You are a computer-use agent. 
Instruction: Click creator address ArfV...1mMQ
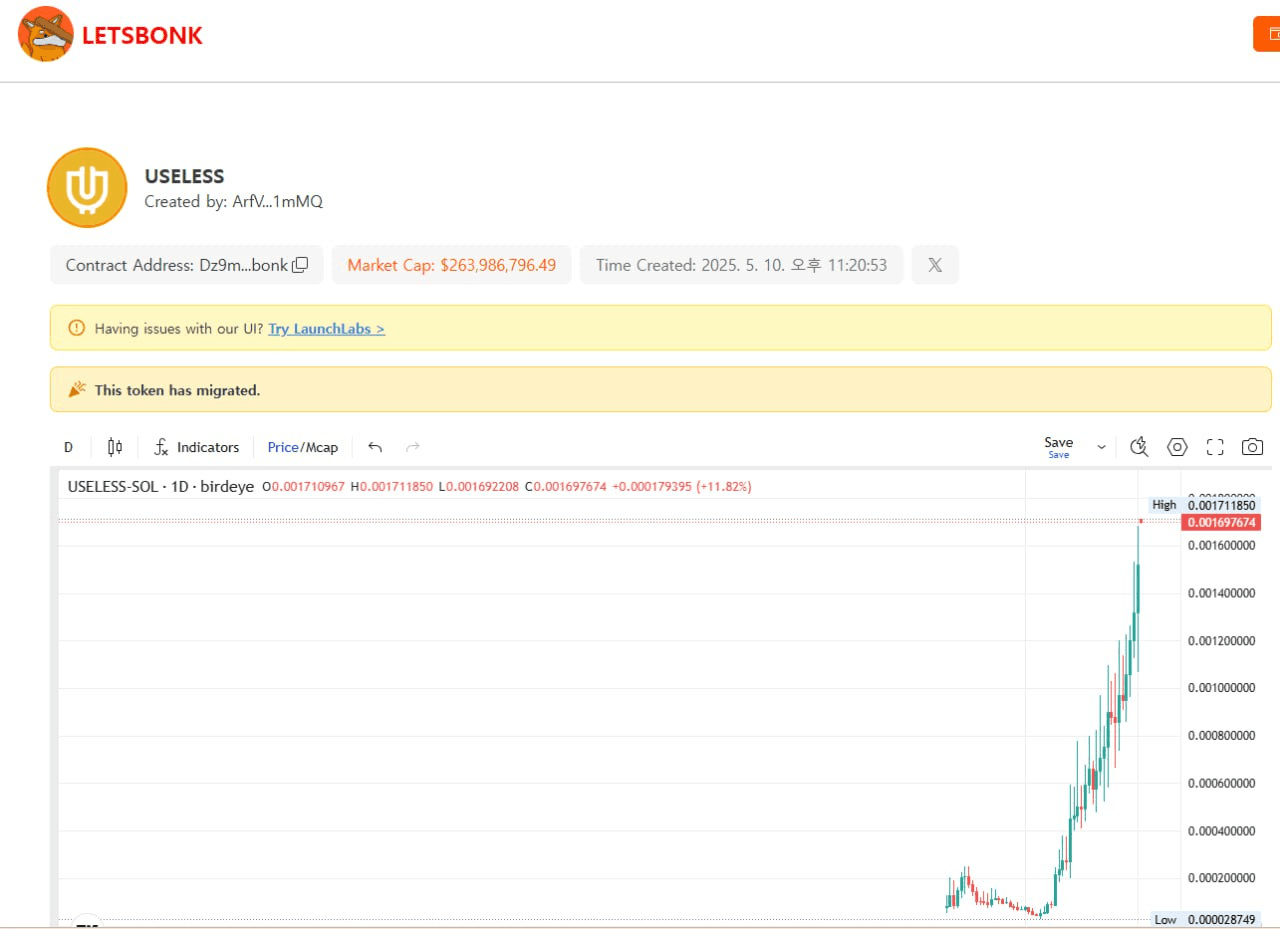tap(279, 202)
